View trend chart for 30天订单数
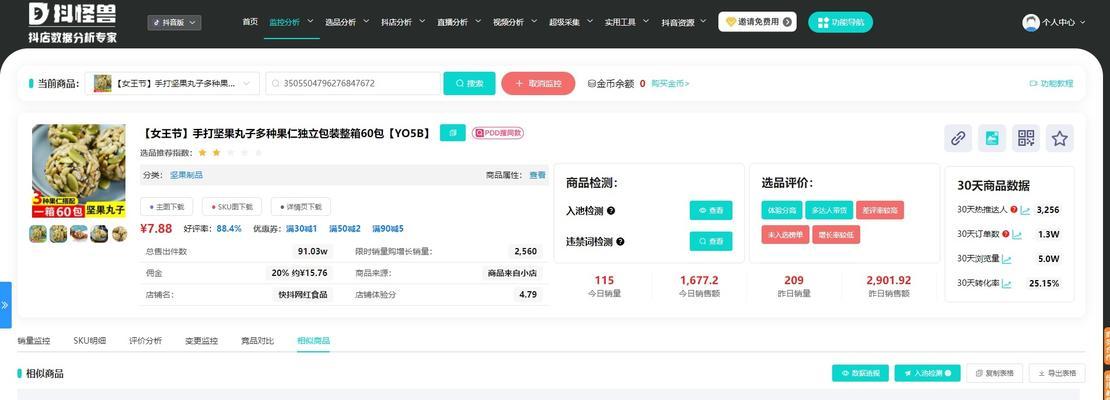 [1017, 234]
